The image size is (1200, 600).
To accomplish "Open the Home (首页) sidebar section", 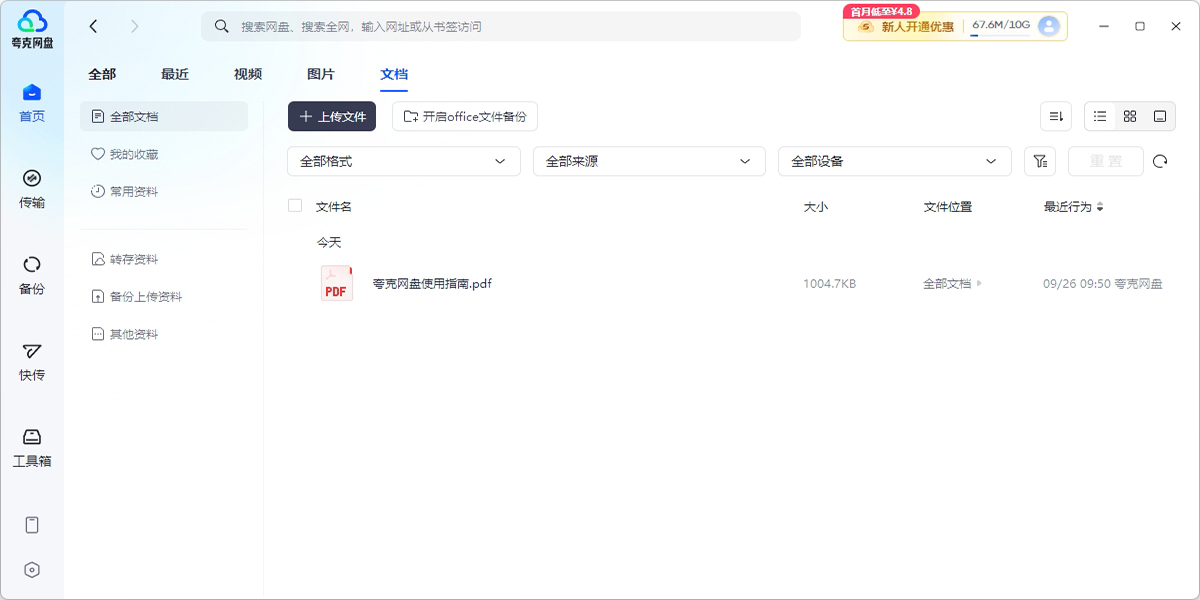I will click(32, 103).
